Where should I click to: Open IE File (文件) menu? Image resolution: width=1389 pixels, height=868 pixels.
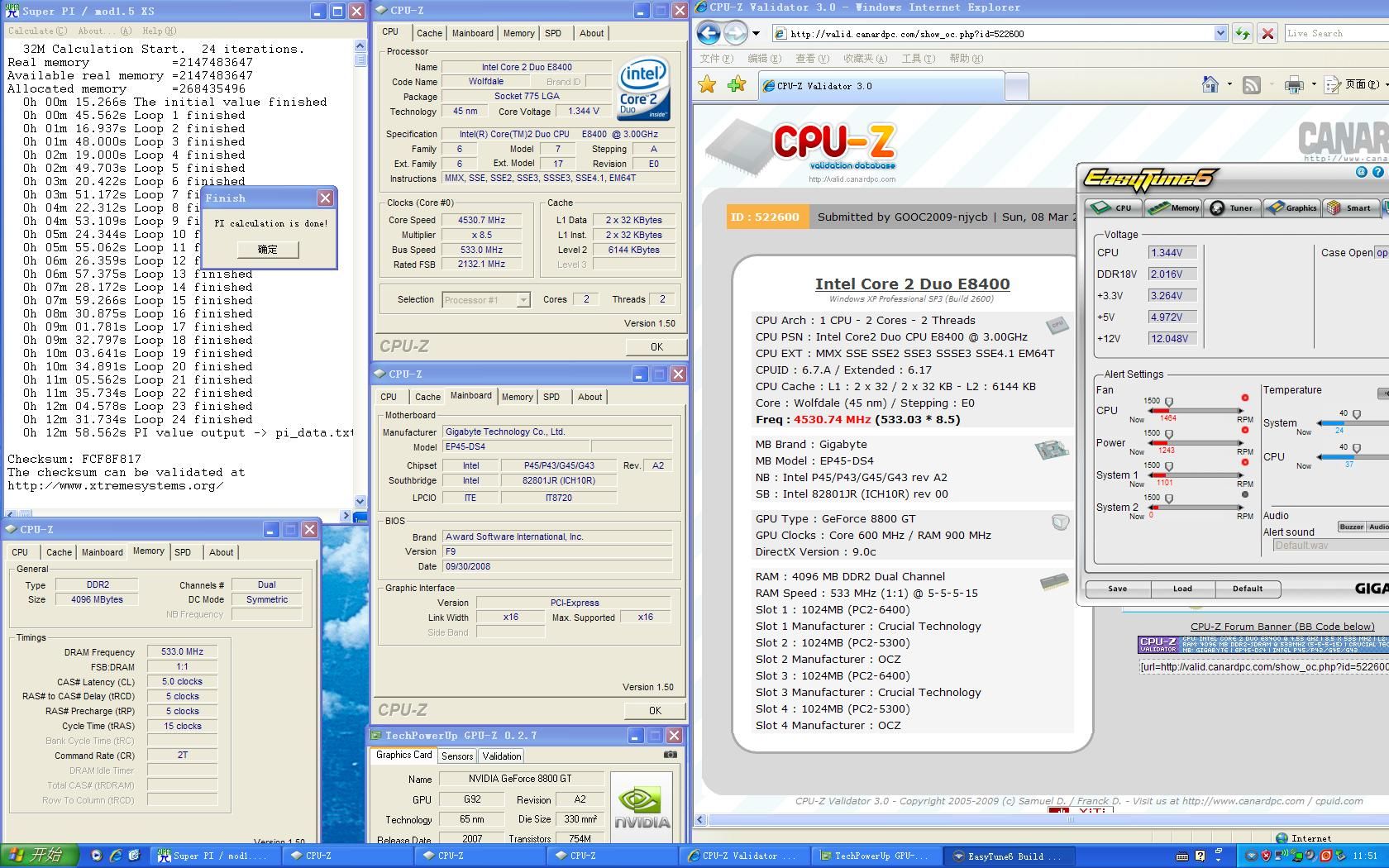click(716, 59)
